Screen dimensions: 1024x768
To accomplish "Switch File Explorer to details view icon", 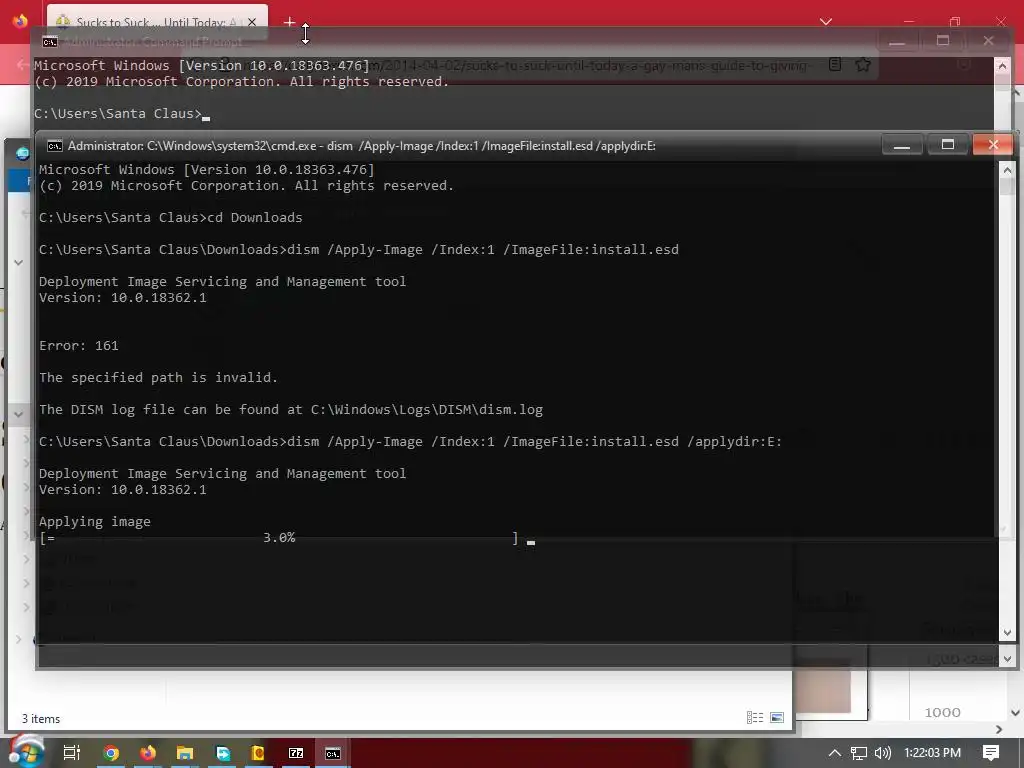I will pyautogui.click(x=755, y=718).
